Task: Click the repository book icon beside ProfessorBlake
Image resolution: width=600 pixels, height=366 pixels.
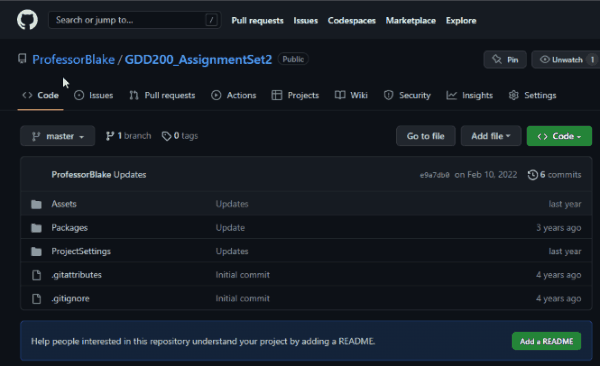Action: pyautogui.click(x=22, y=59)
